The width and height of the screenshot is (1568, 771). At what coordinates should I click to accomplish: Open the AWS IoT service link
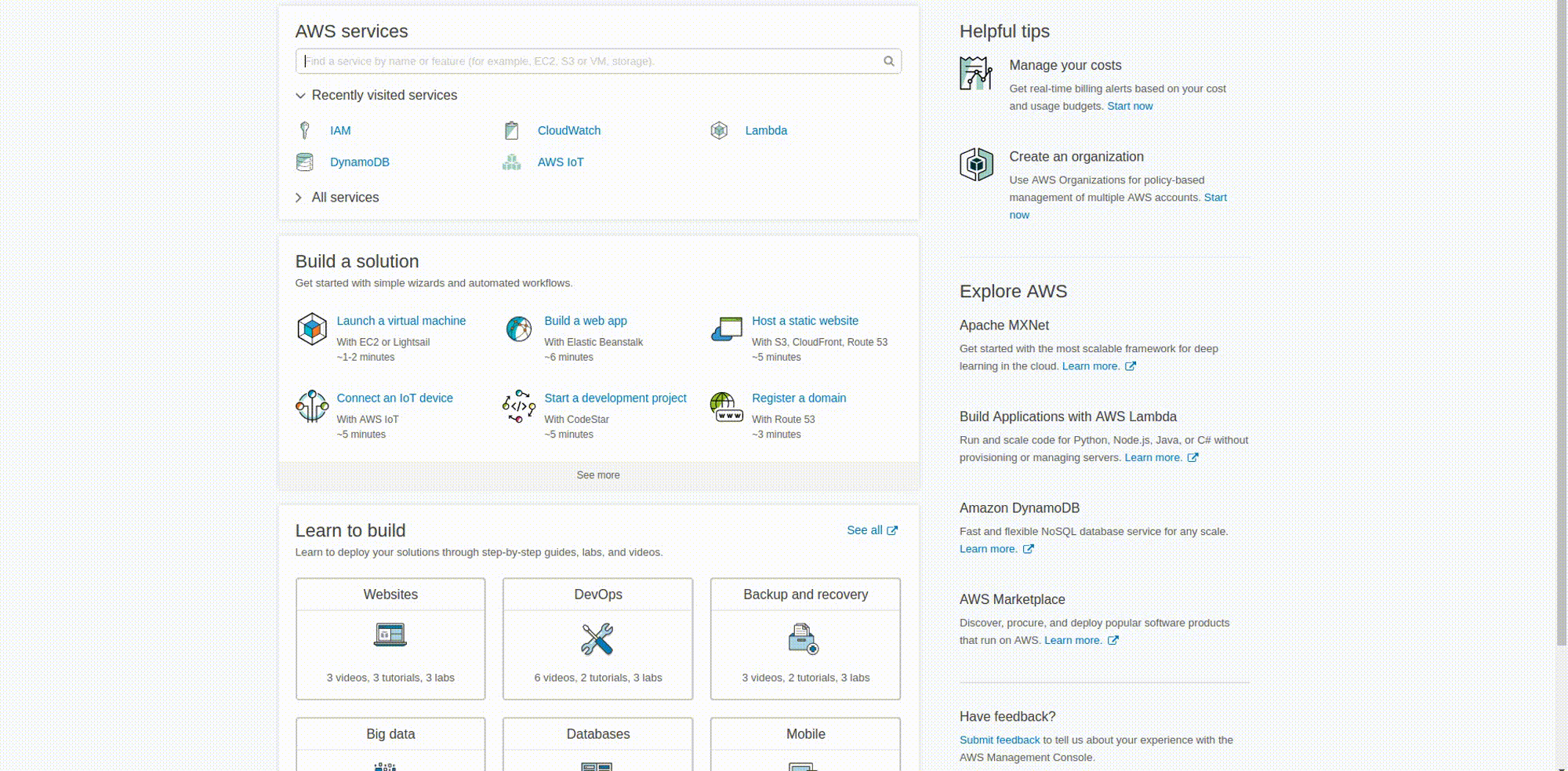coord(561,162)
